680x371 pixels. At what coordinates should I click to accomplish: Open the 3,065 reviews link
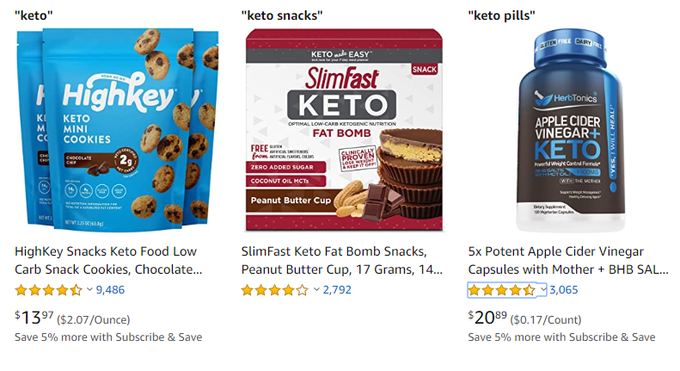click(x=564, y=290)
